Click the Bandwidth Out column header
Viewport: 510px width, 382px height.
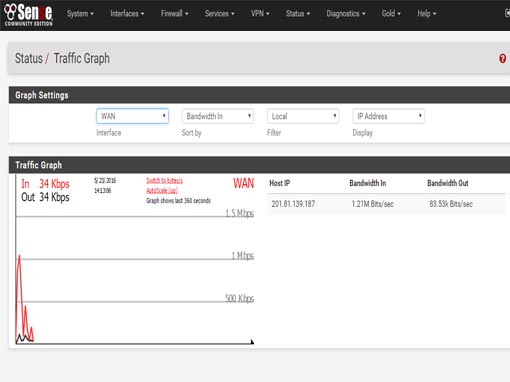point(448,183)
